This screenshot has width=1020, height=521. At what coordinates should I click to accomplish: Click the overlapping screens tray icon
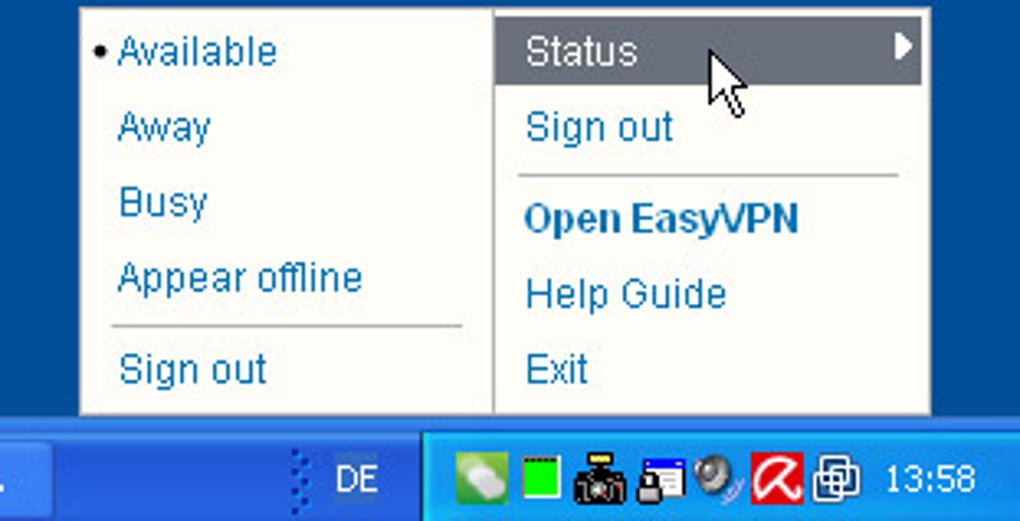836,479
